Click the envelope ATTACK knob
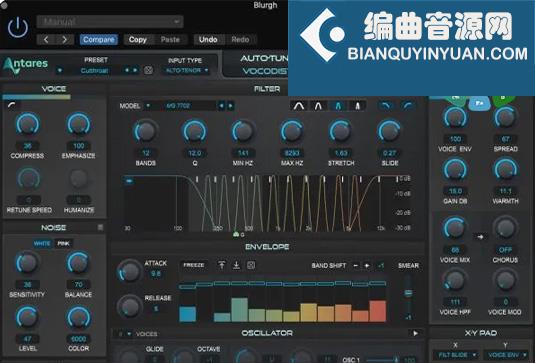The height and width of the screenshot is (363, 535). (x=129, y=272)
